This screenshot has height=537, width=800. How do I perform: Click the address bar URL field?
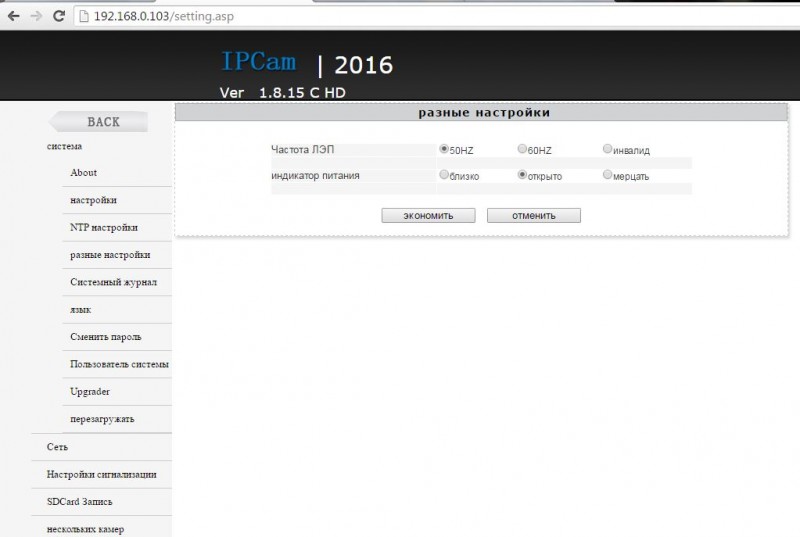tap(439, 16)
